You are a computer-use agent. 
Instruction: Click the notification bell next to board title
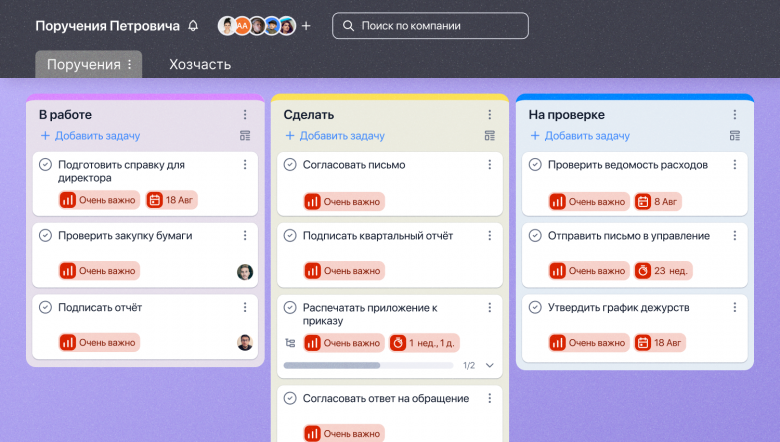193,26
